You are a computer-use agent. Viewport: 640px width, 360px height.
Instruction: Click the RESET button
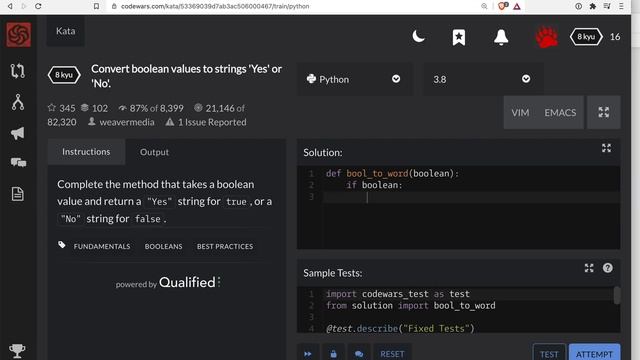[392, 353]
